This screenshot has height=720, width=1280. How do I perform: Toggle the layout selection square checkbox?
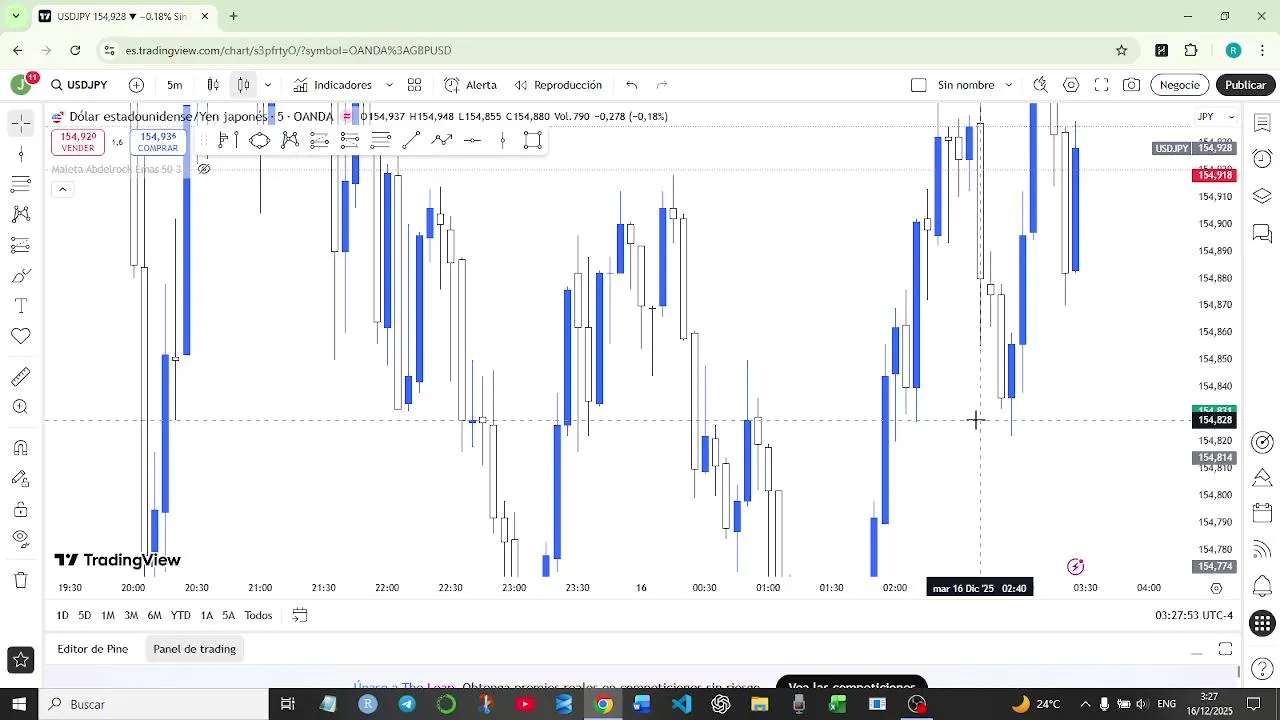919,85
